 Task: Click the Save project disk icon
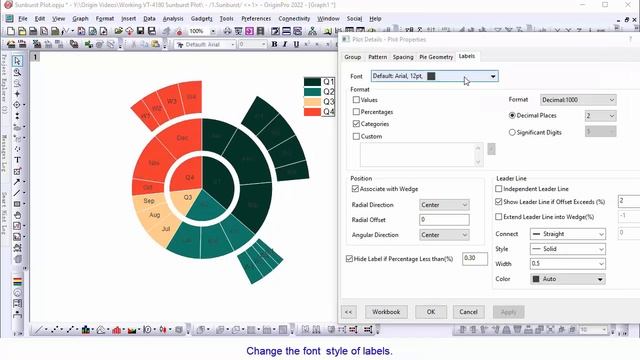pos(140,31)
